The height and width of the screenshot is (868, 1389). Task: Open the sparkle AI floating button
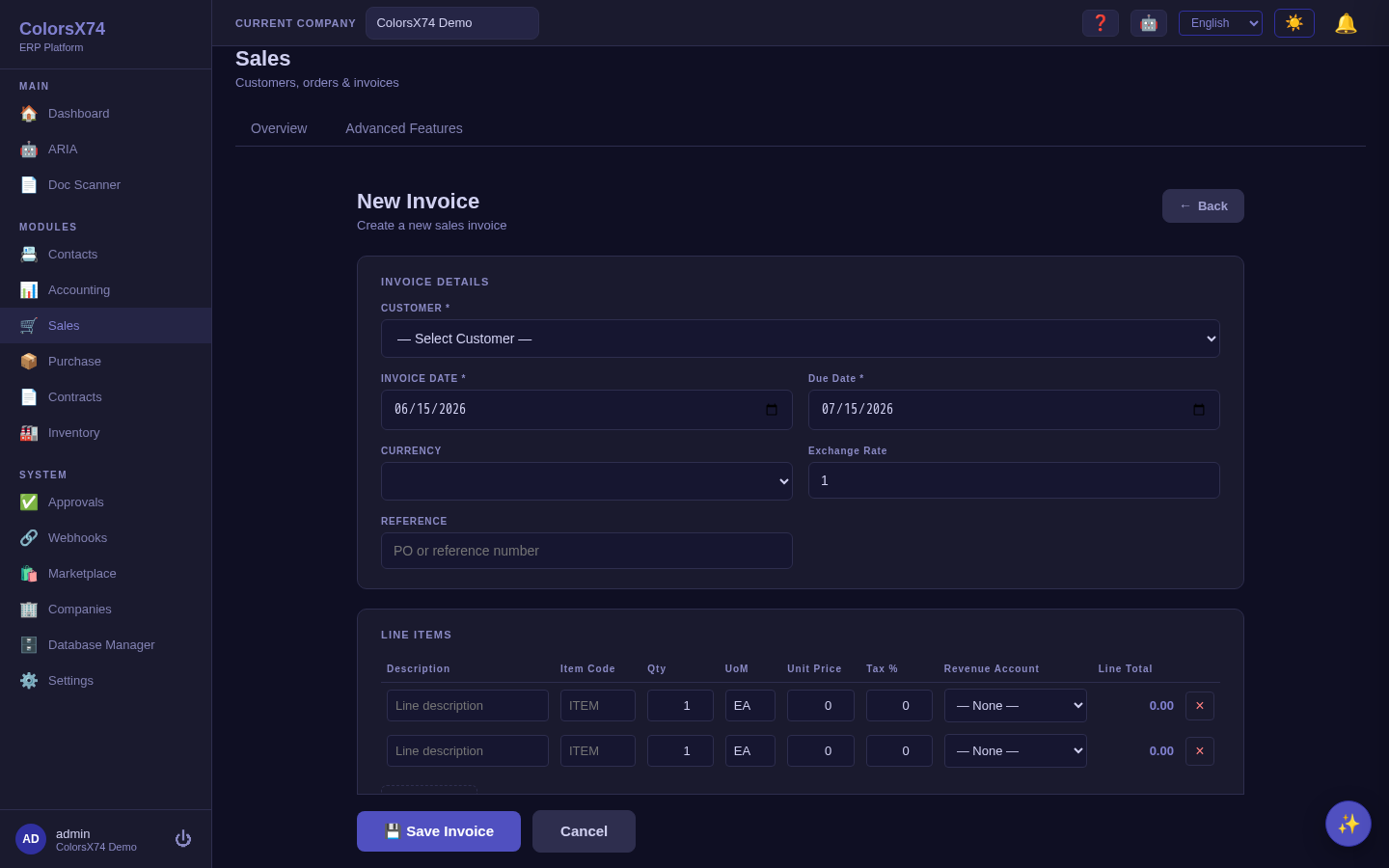tap(1348, 824)
